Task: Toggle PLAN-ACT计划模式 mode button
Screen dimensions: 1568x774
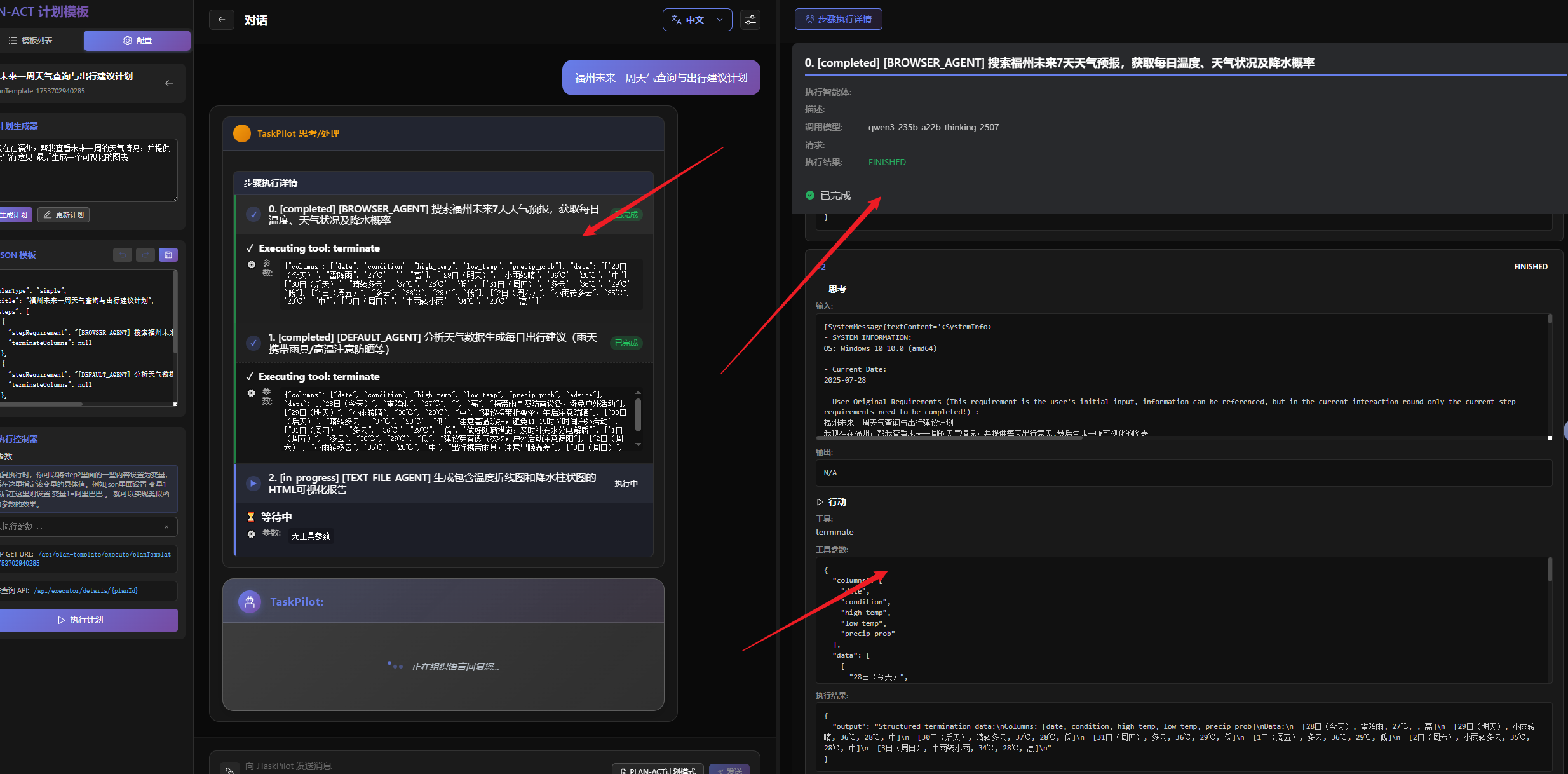Action: [658, 770]
